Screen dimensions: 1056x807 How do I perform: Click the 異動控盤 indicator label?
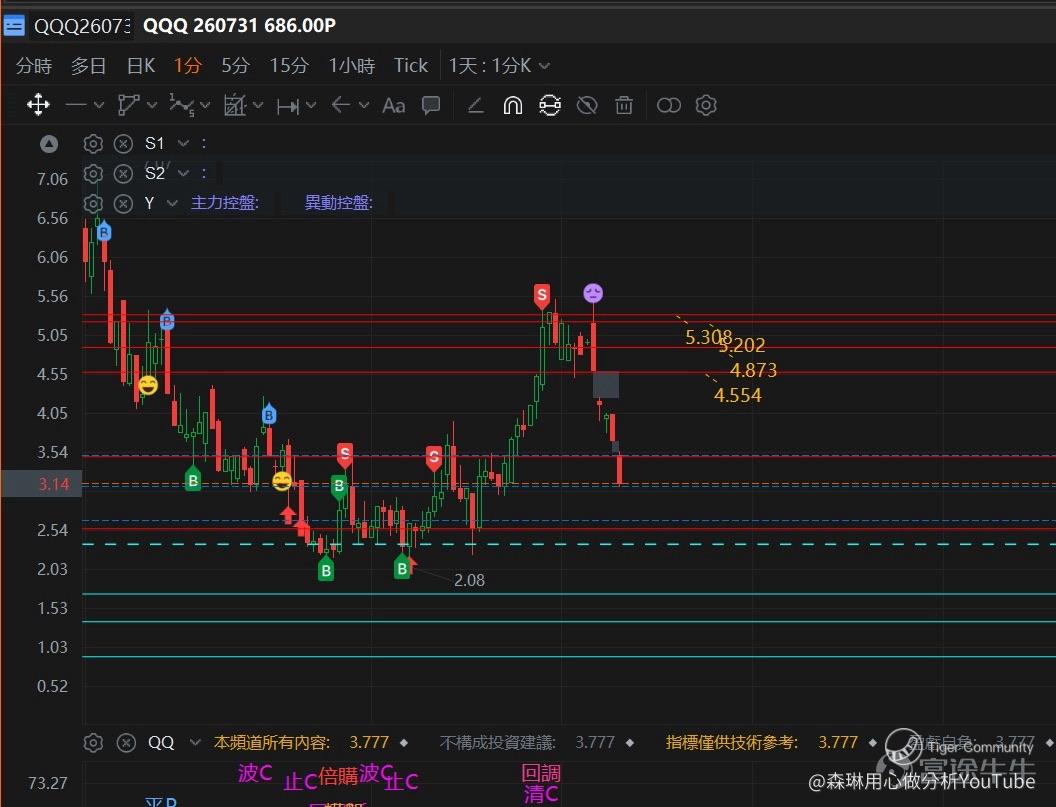(338, 203)
